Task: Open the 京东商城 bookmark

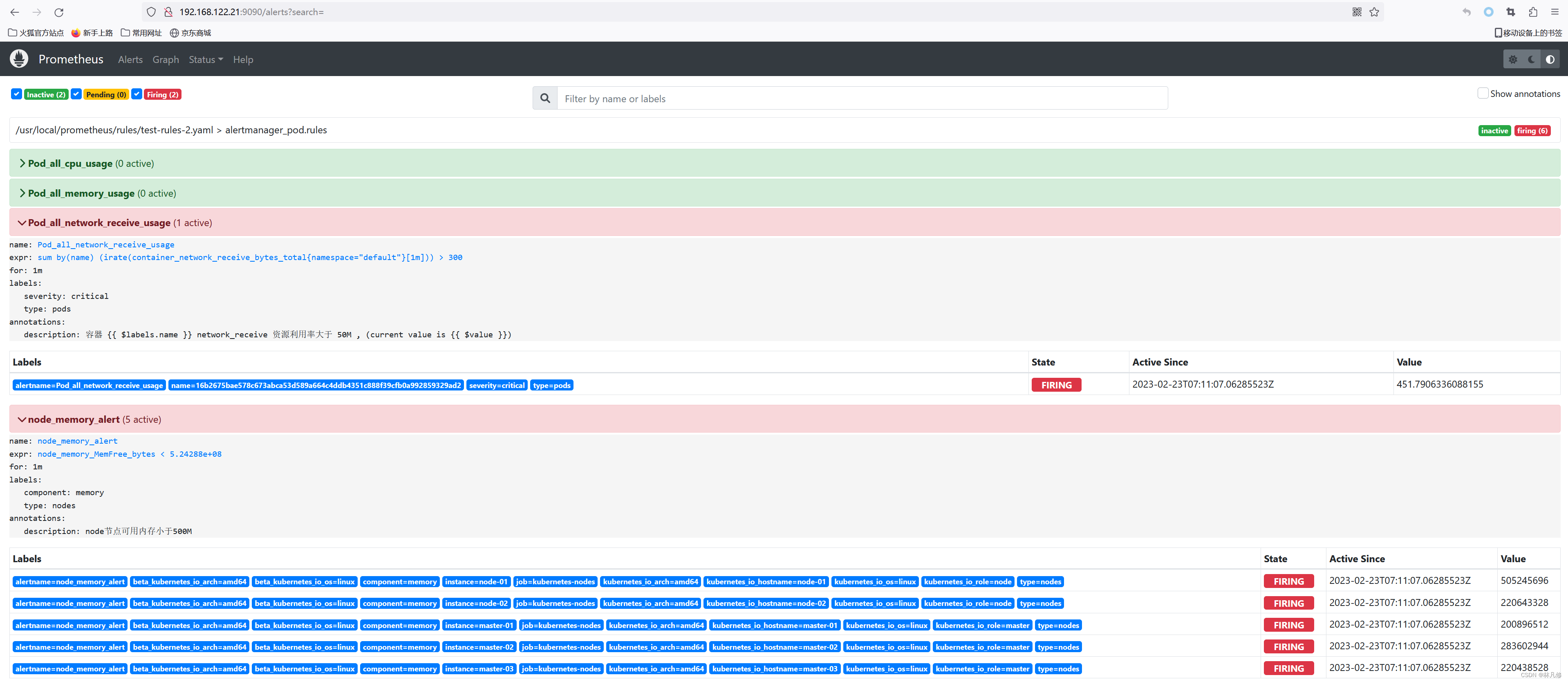Action: (x=190, y=33)
